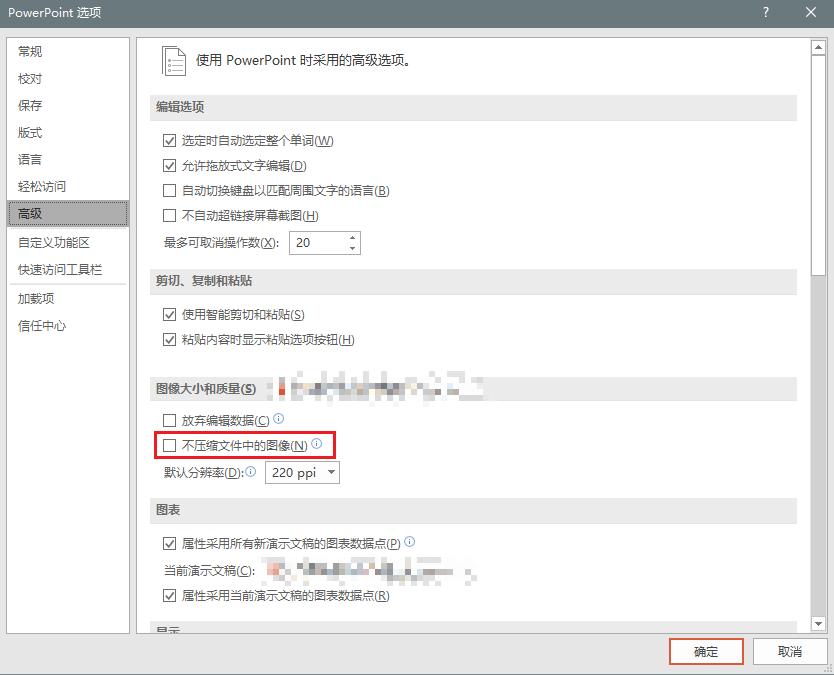Select the 自定义功能区 category
This screenshot has width=834, height=675.
(52, 243)
